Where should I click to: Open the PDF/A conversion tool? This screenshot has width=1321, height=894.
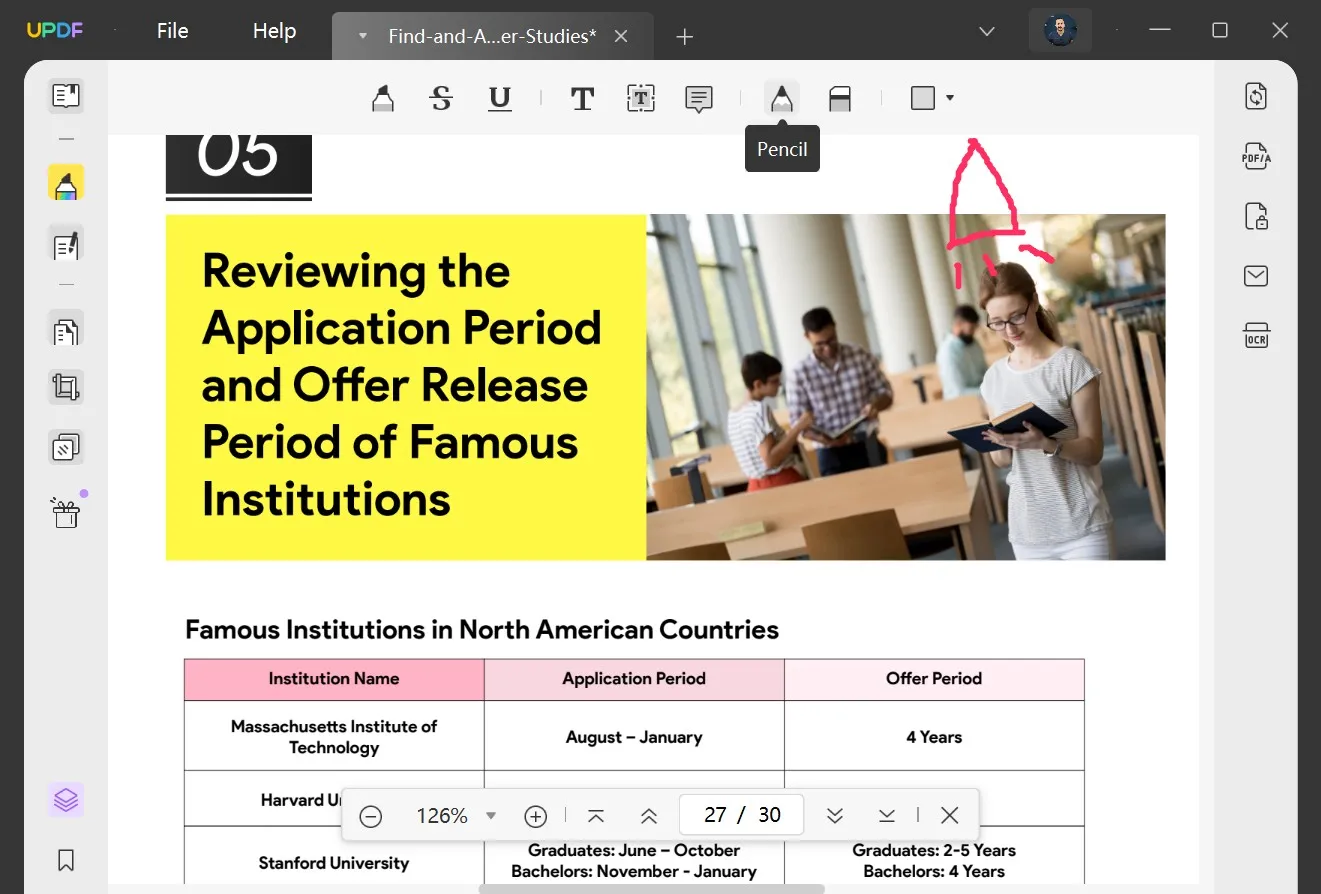[x=1256, y=156]
